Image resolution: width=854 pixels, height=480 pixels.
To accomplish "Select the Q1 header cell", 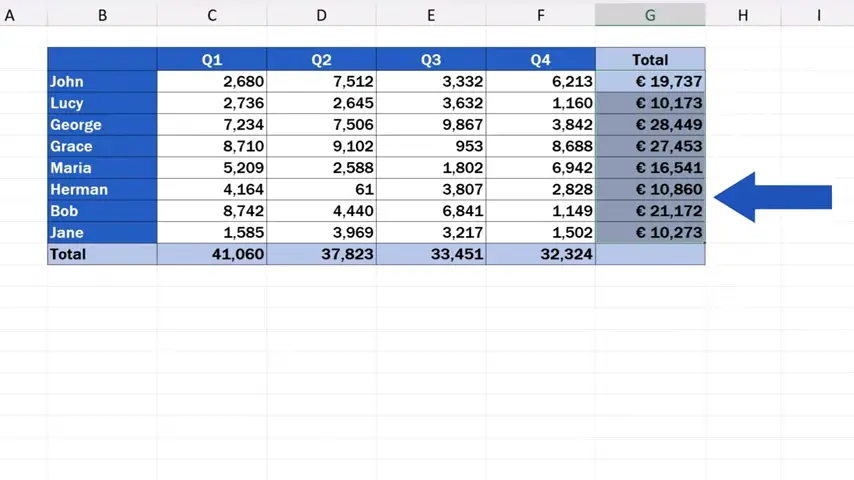I will click(x=212, y=60).
